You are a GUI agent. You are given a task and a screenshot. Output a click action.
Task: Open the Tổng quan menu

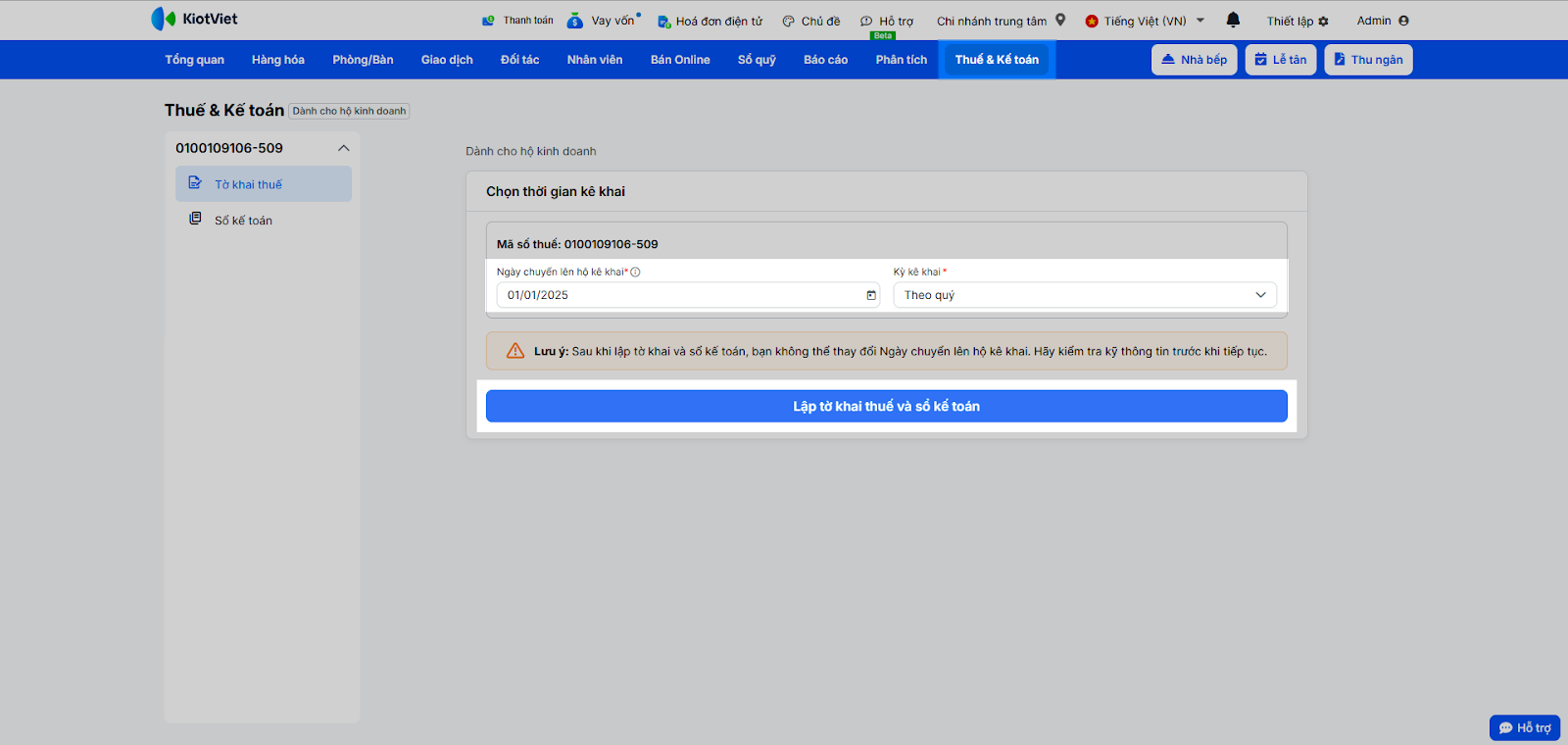pyautogui.click(x=195, y=60)
